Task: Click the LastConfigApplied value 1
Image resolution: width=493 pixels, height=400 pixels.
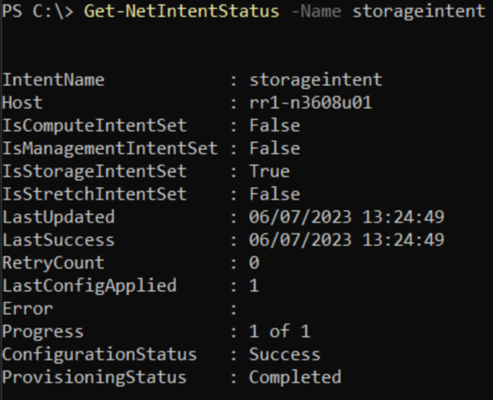Action: click(x=254, y=286)
